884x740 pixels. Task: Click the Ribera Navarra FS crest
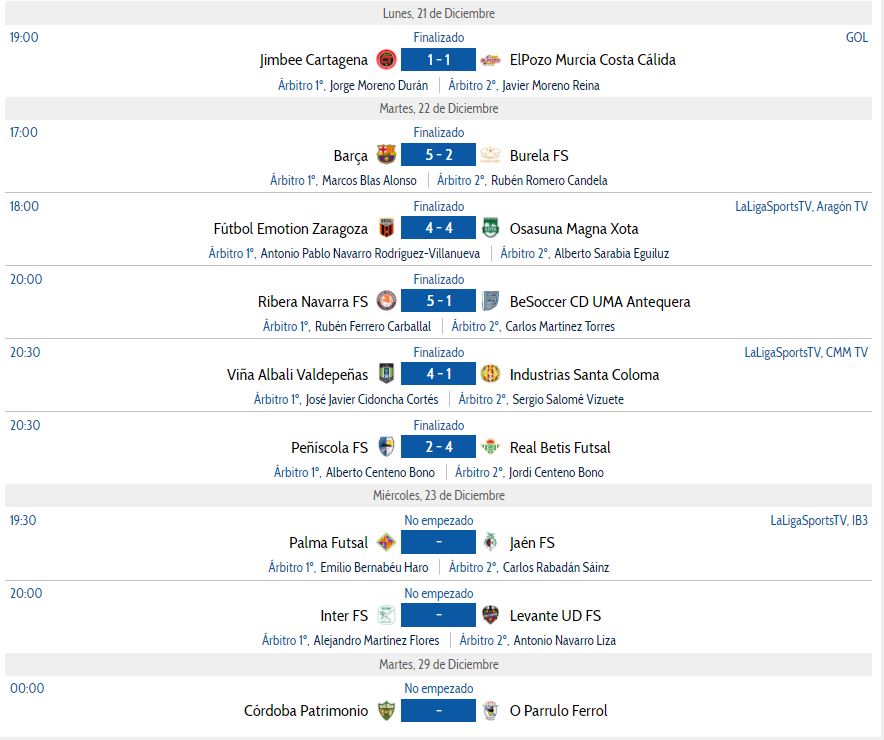(386, 302)
